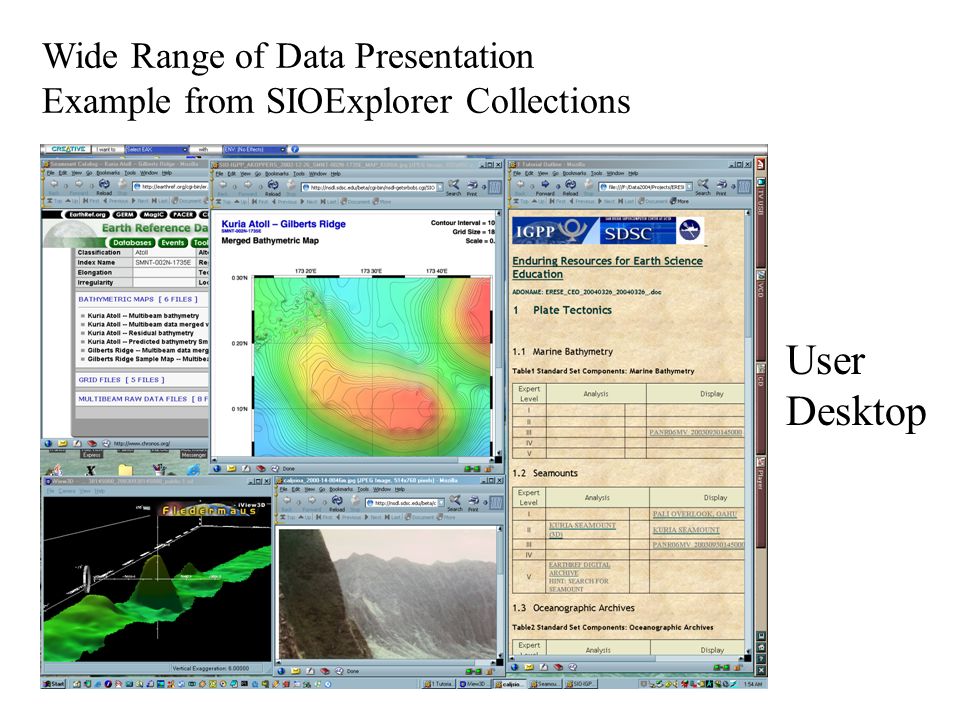Open Enduring Resources for Earth Science Education link

click(607, 268)
